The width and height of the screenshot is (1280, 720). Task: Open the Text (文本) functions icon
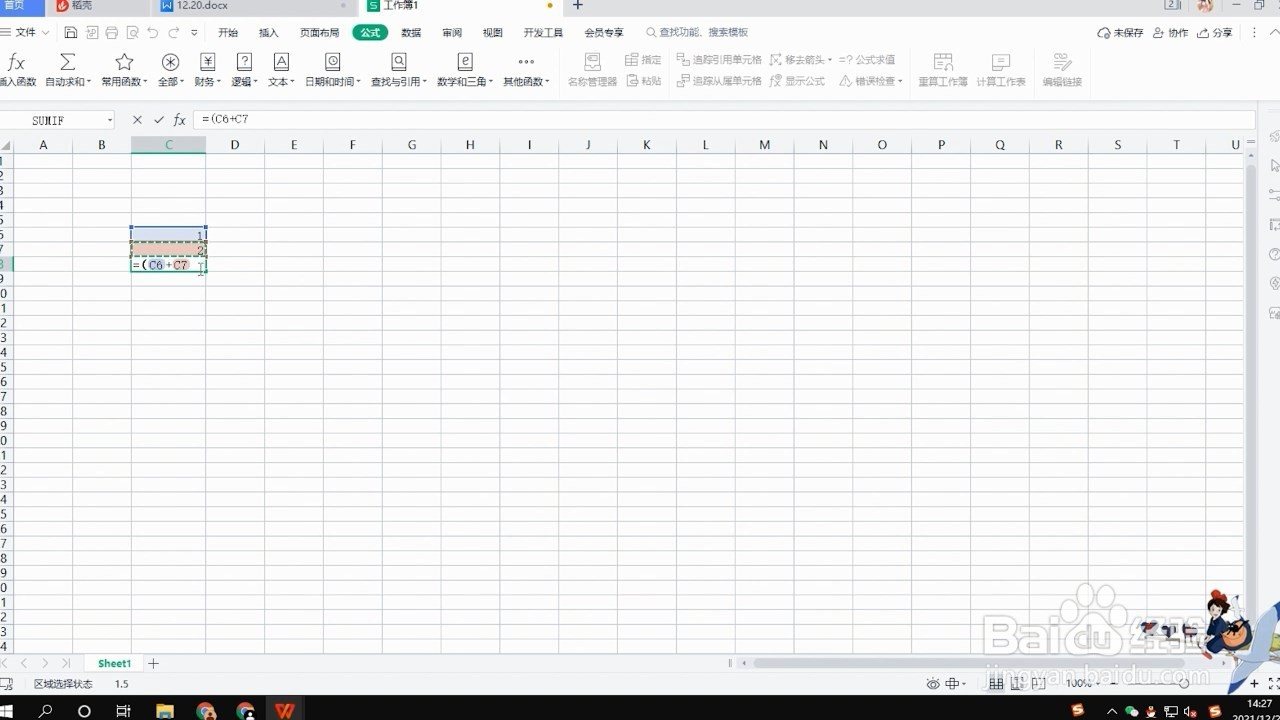281,62
